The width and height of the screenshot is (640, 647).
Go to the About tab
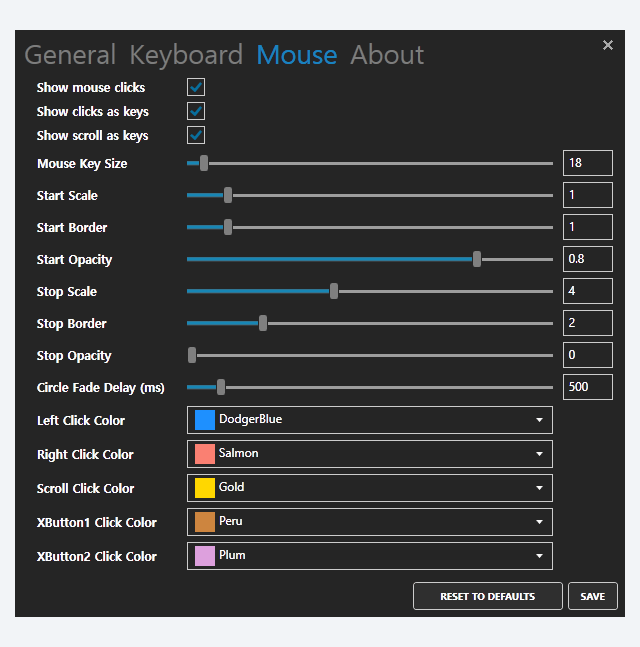click(387, 55)
